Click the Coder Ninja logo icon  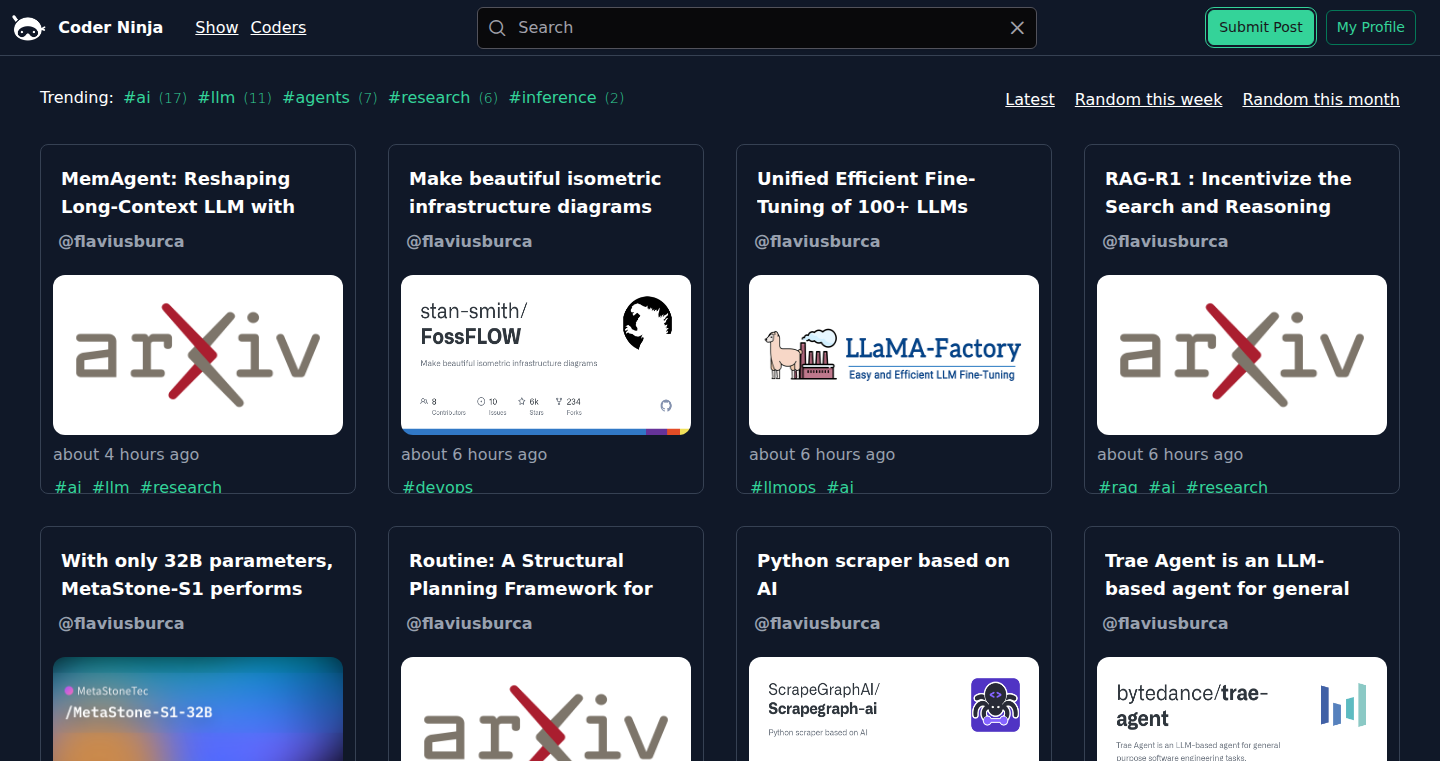tap(28, 28)
